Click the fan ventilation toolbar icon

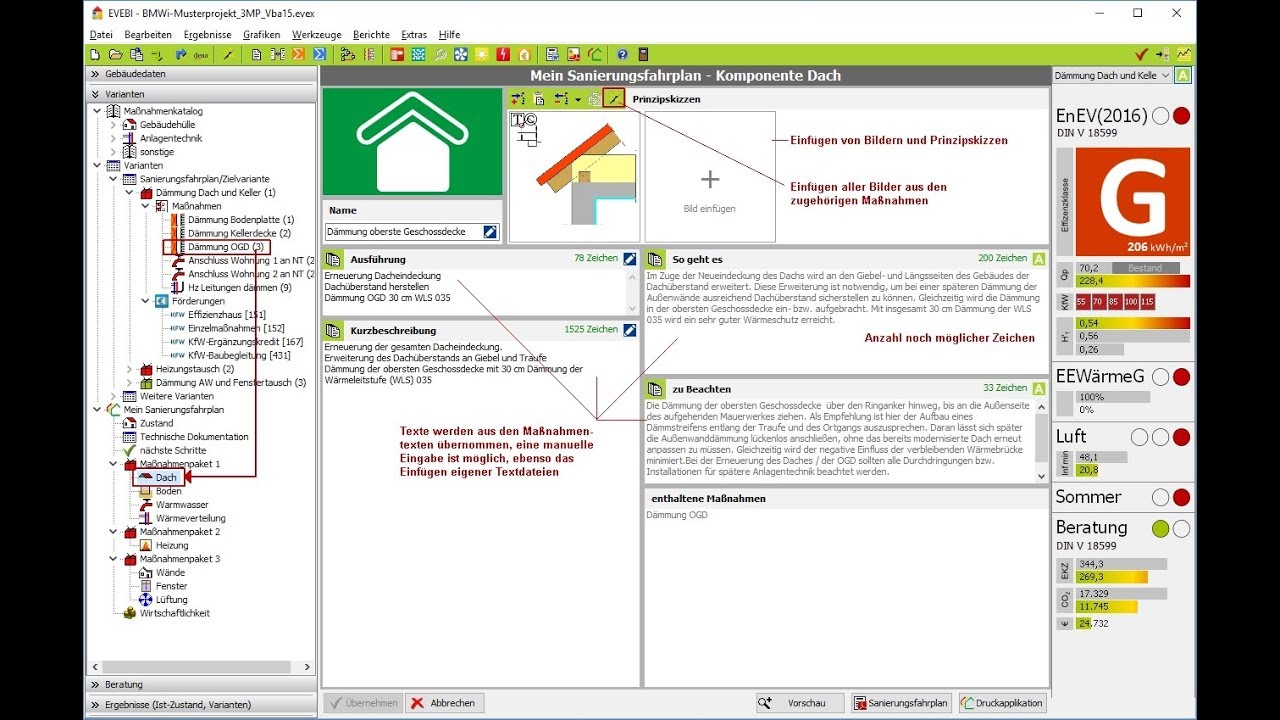click(461, 55)
